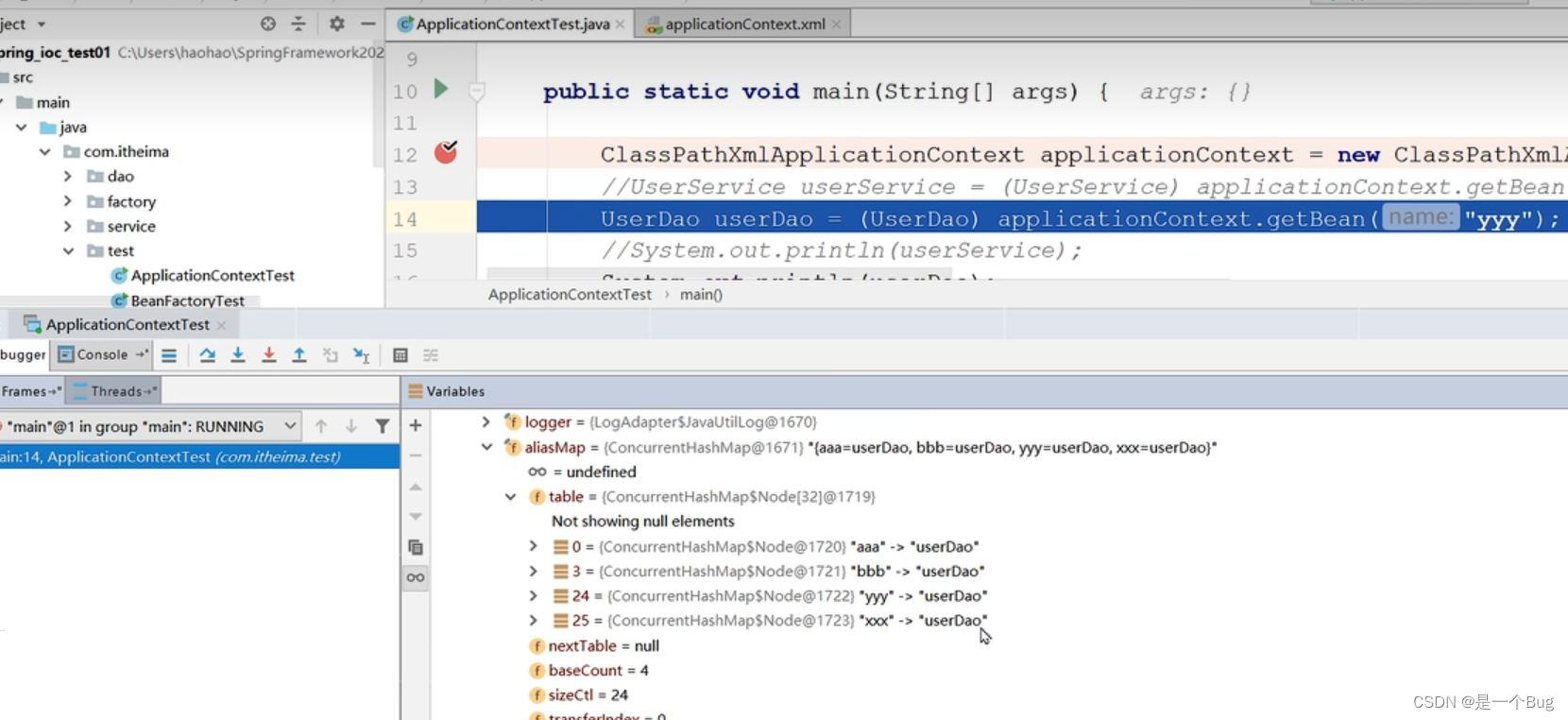Click the Run to Cursor icon
Screen dimensions: 1568x720
(x=361, y=355)
